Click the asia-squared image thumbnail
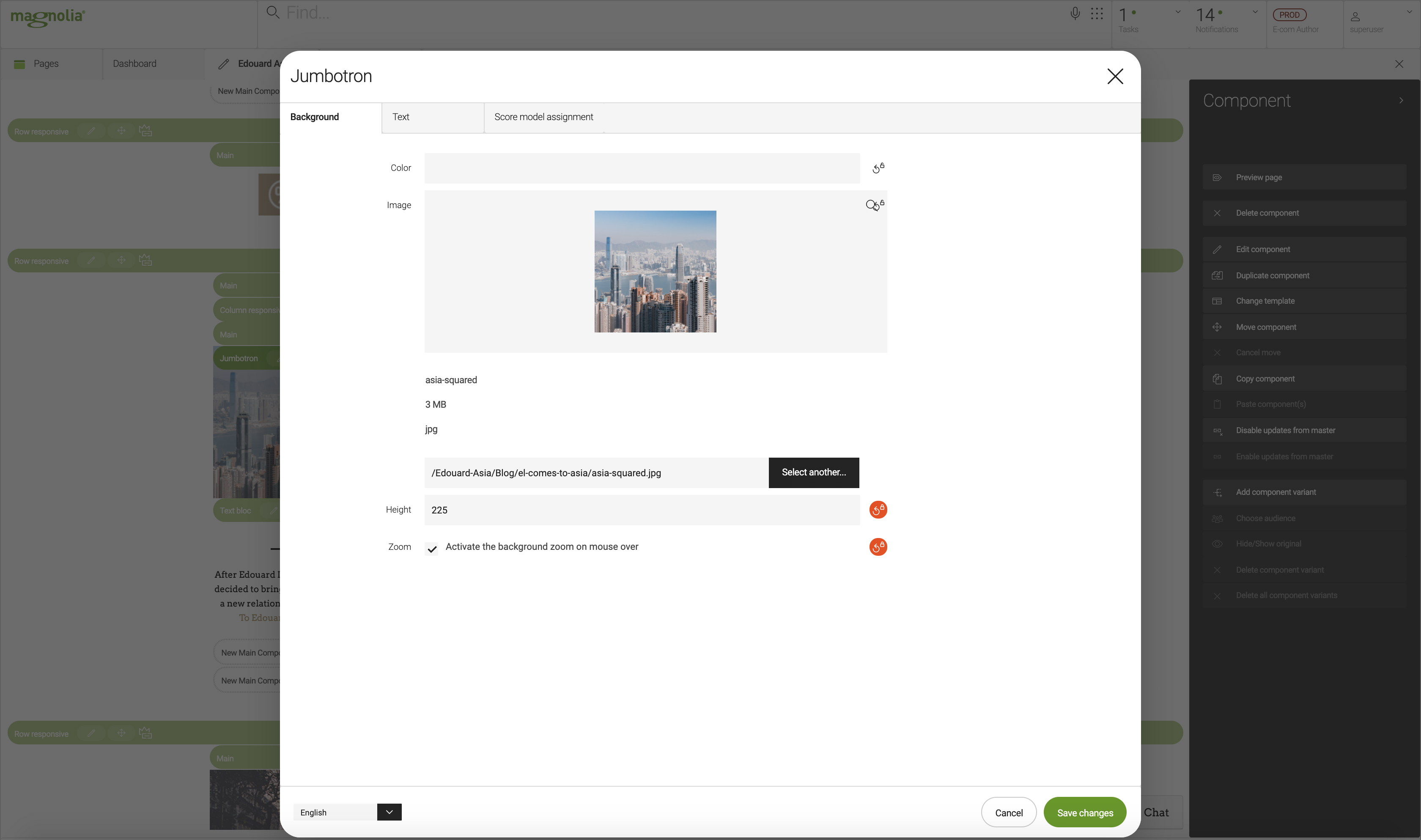The image size is (1421, 840). pos(655,272)
